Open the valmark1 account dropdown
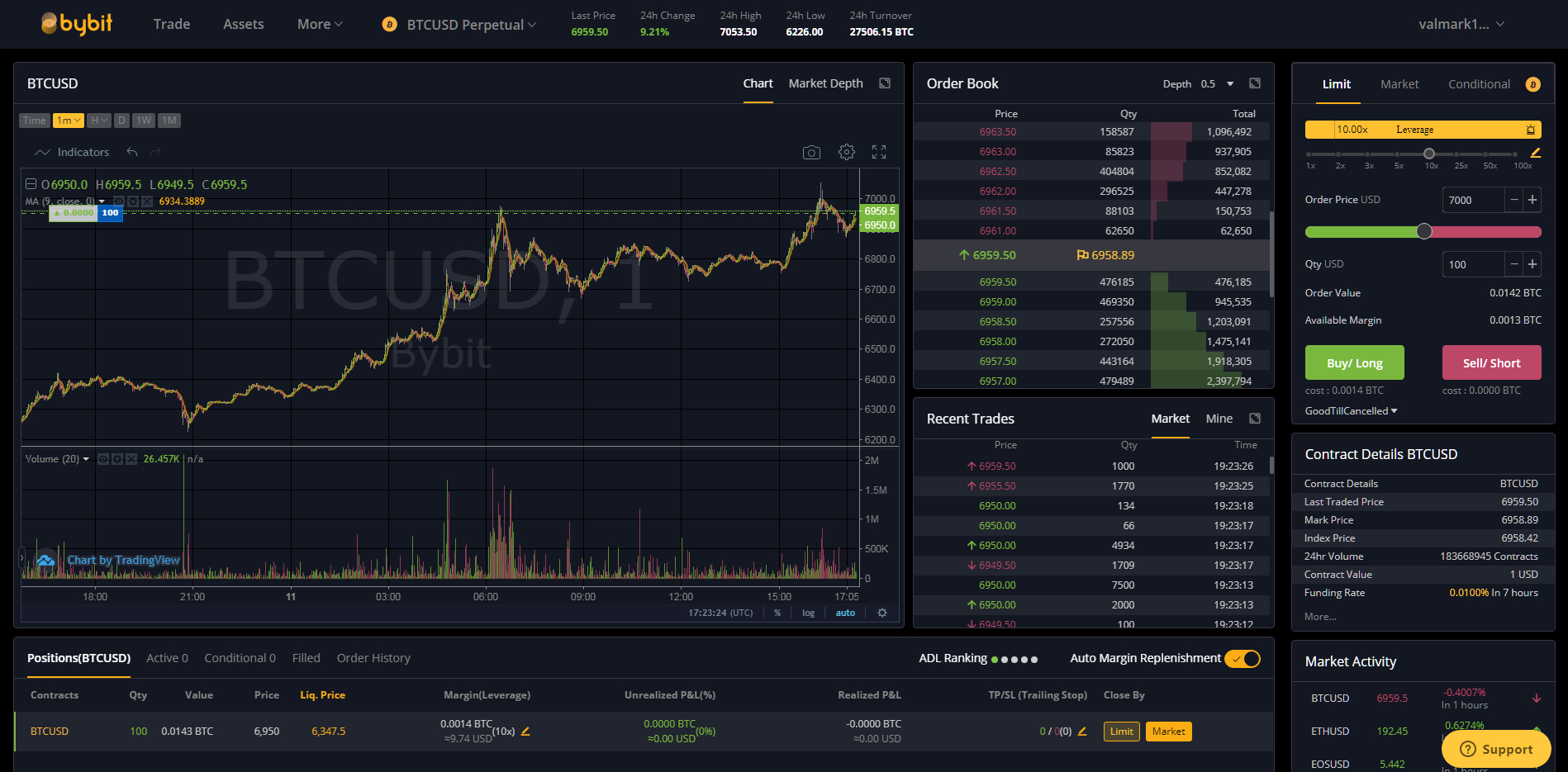The height and width of the screenshot is (772, 1568). [x=1461, y=25]
